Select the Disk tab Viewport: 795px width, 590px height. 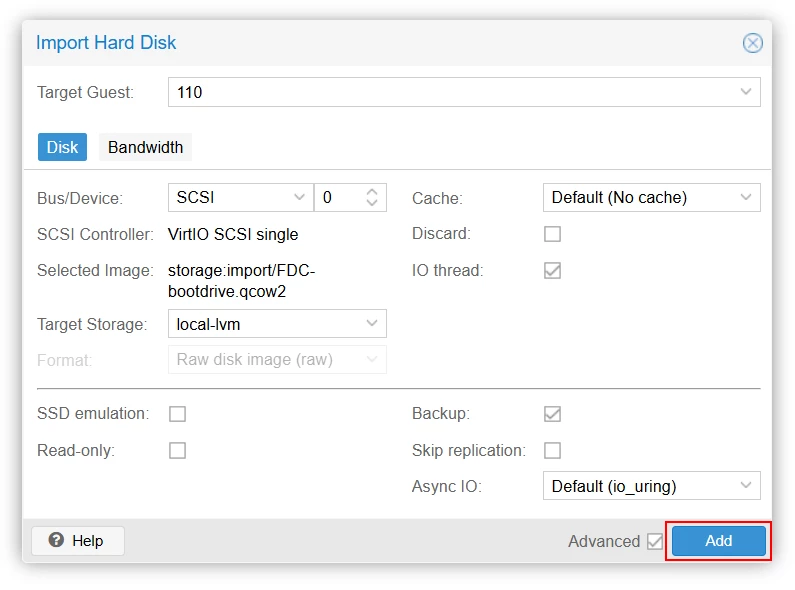point(62,147)
